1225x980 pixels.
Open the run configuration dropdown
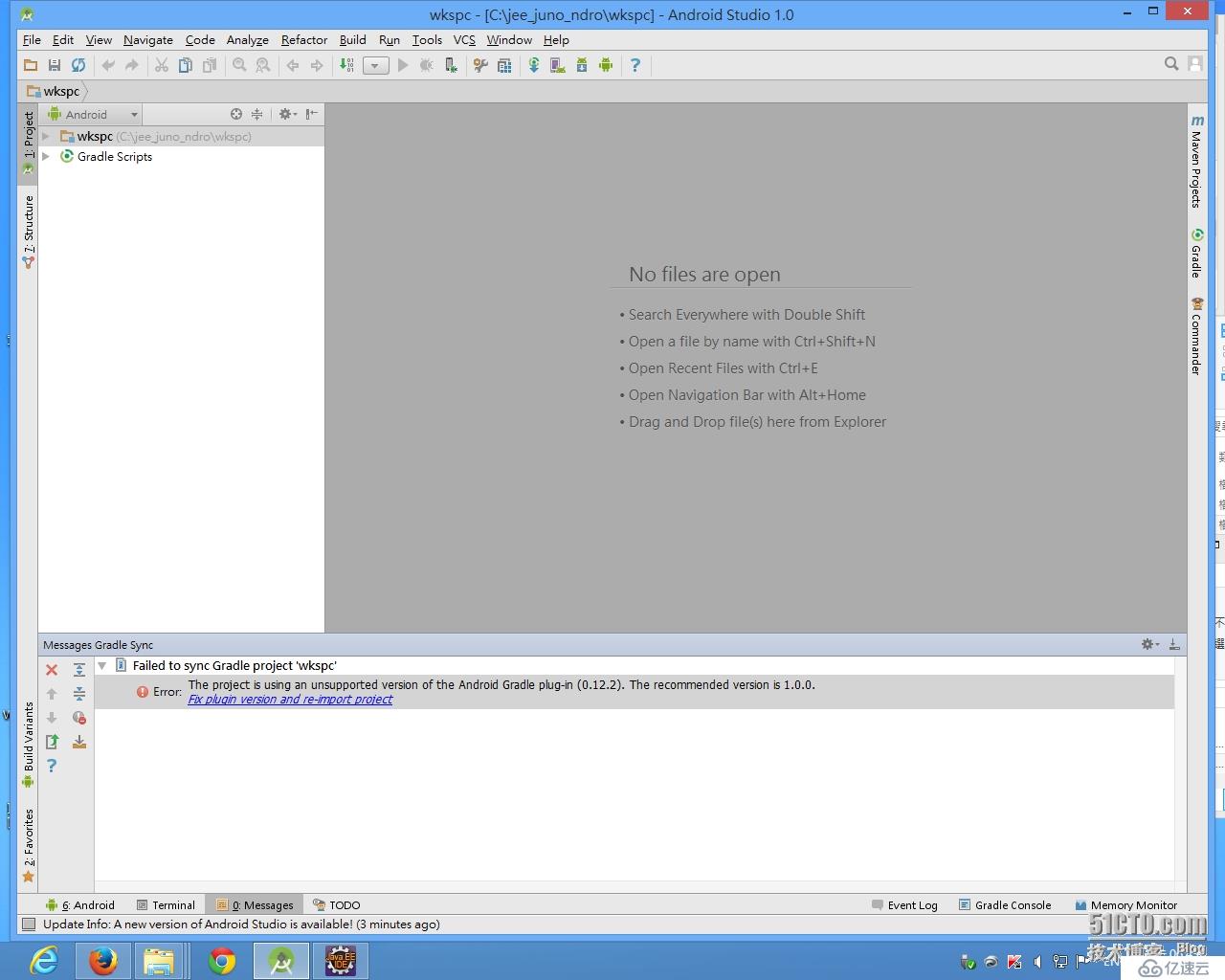click(x=376, y=65)
